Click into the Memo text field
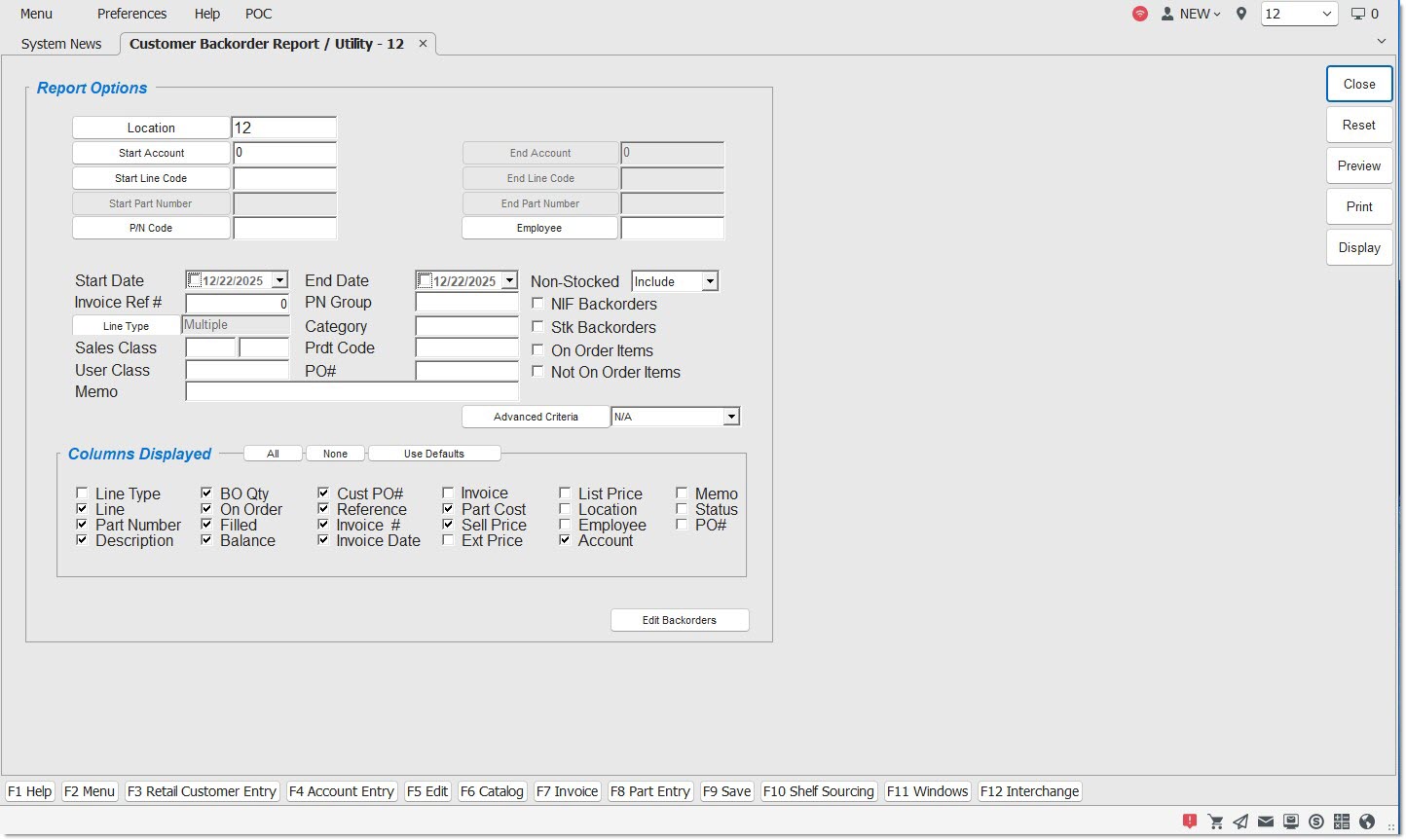The height and width of the screenshot is (840, 1406). coord(351,391)
